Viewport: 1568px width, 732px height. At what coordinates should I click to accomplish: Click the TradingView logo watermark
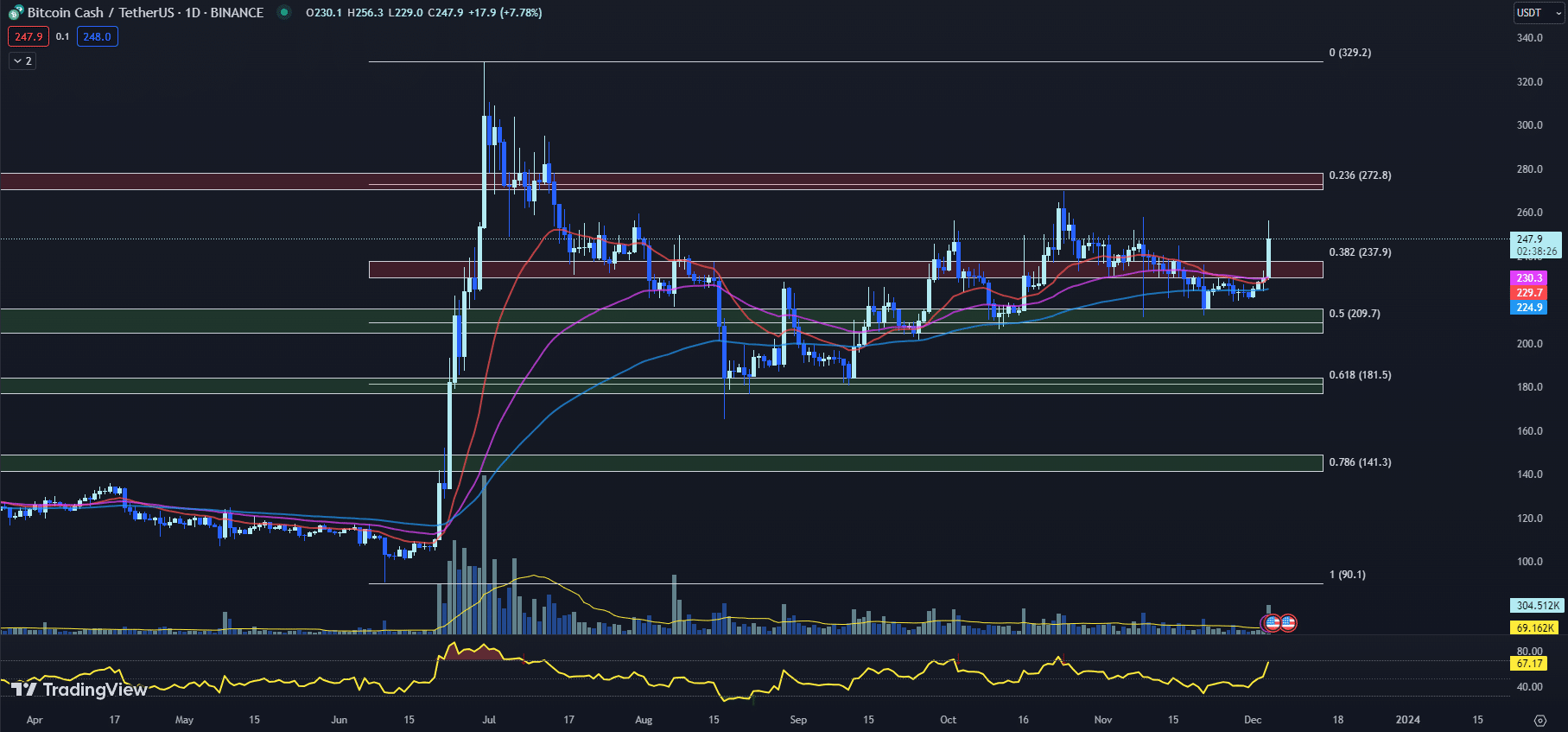pyautogui.click(x=79, y=689)
